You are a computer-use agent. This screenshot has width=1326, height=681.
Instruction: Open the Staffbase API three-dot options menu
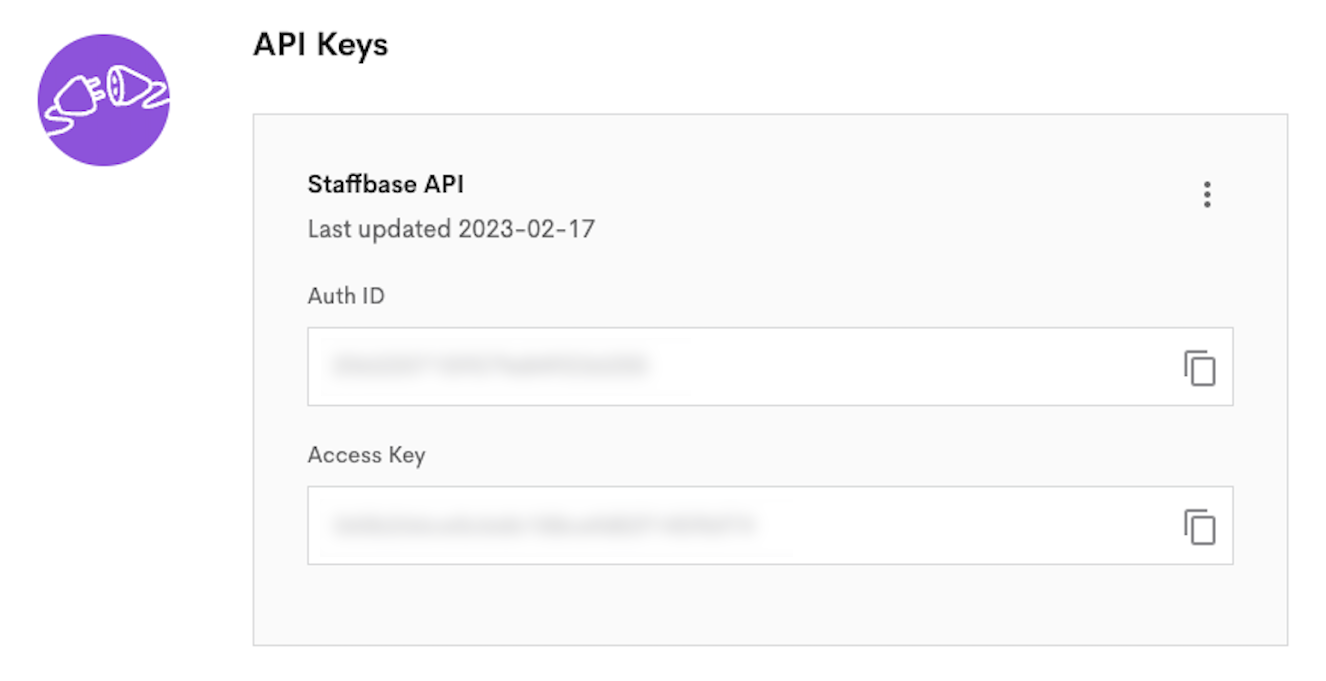(1207, 195)
